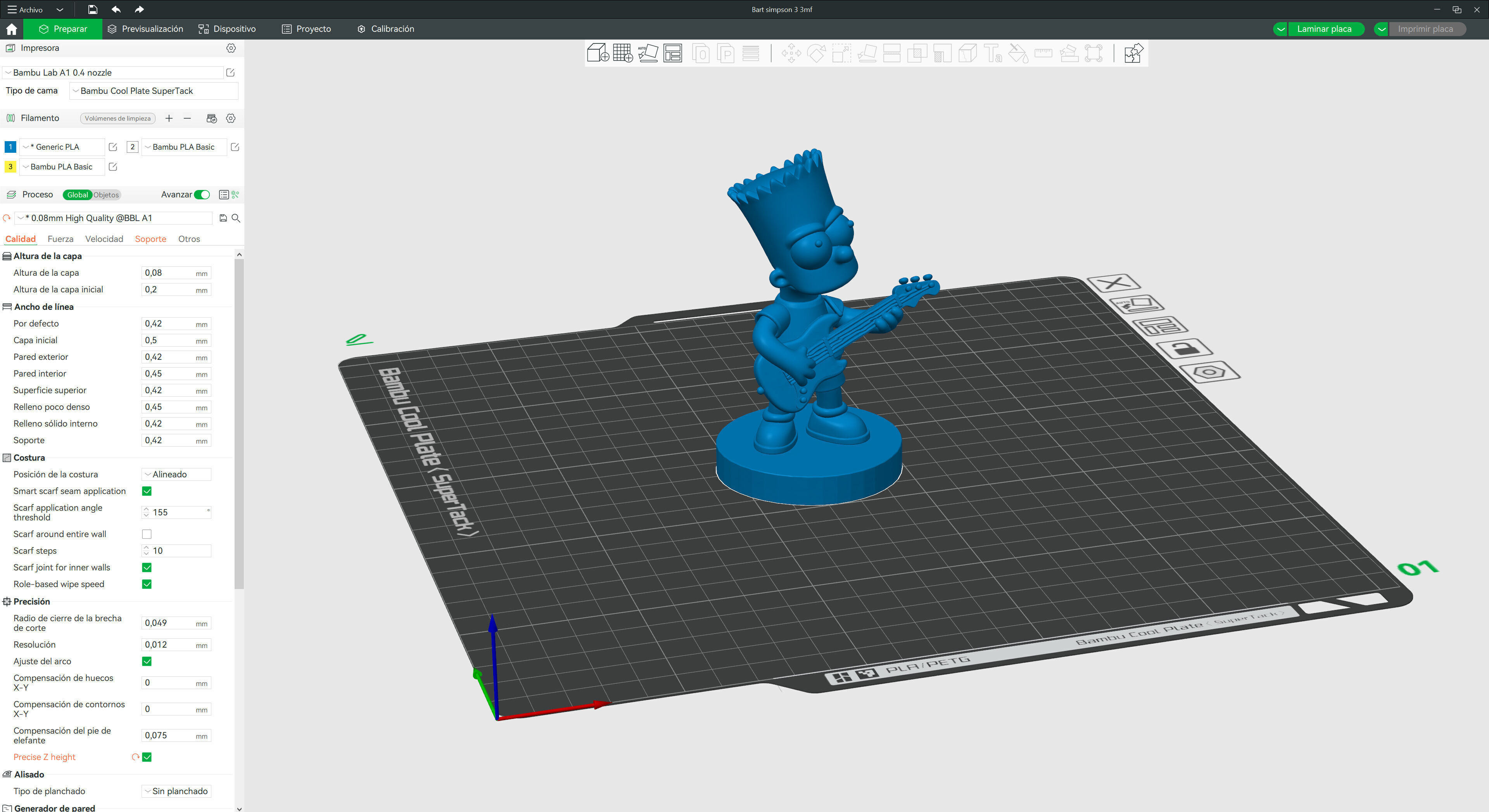Check Scarf around entire wall
The image size is (1489, 812).
147,534
